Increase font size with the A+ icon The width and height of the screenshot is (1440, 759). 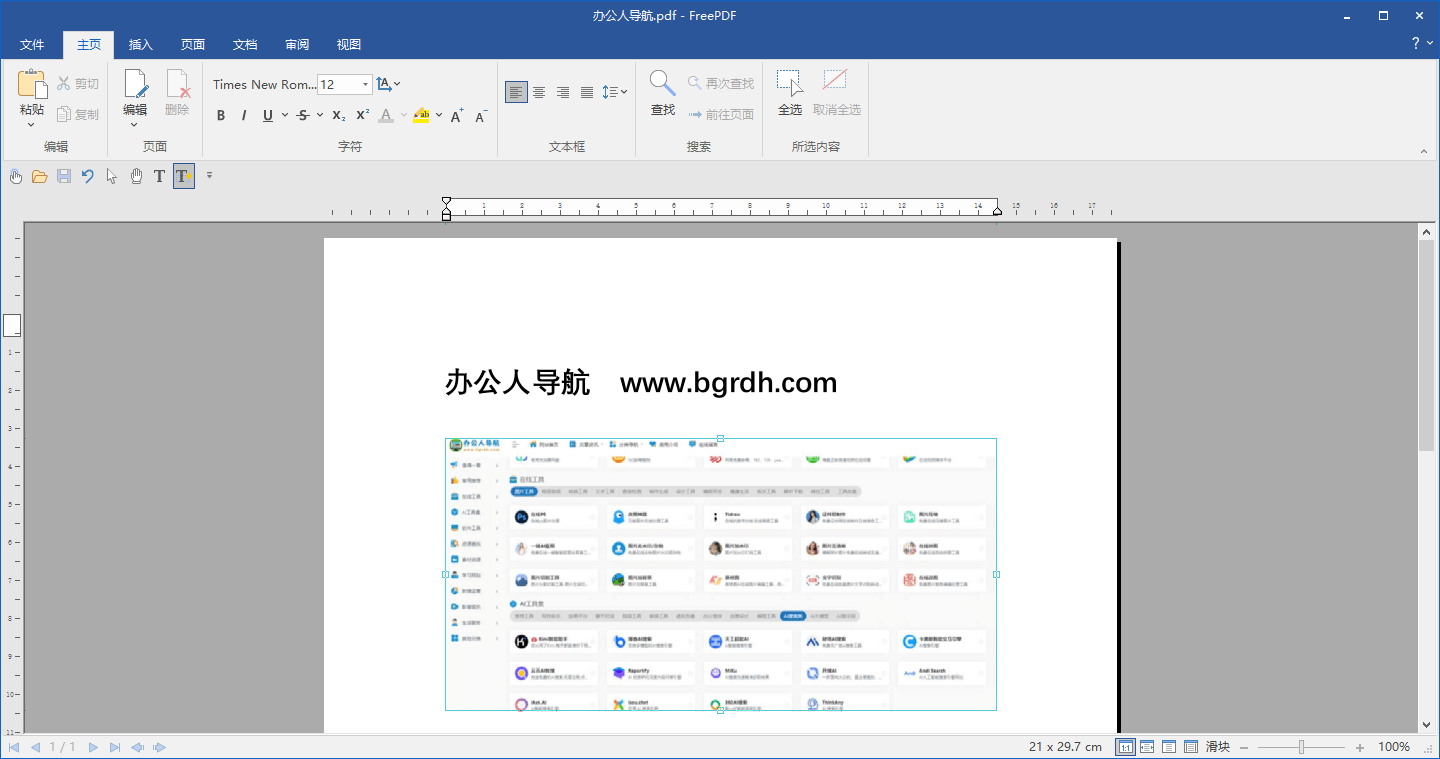pyautogui.click(x=457, y=116)
